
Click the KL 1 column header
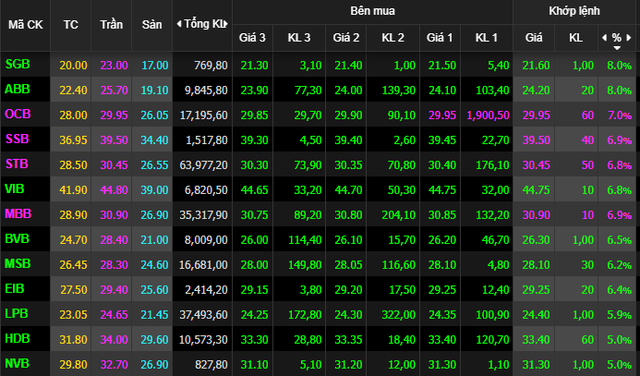tap(487, 38)
